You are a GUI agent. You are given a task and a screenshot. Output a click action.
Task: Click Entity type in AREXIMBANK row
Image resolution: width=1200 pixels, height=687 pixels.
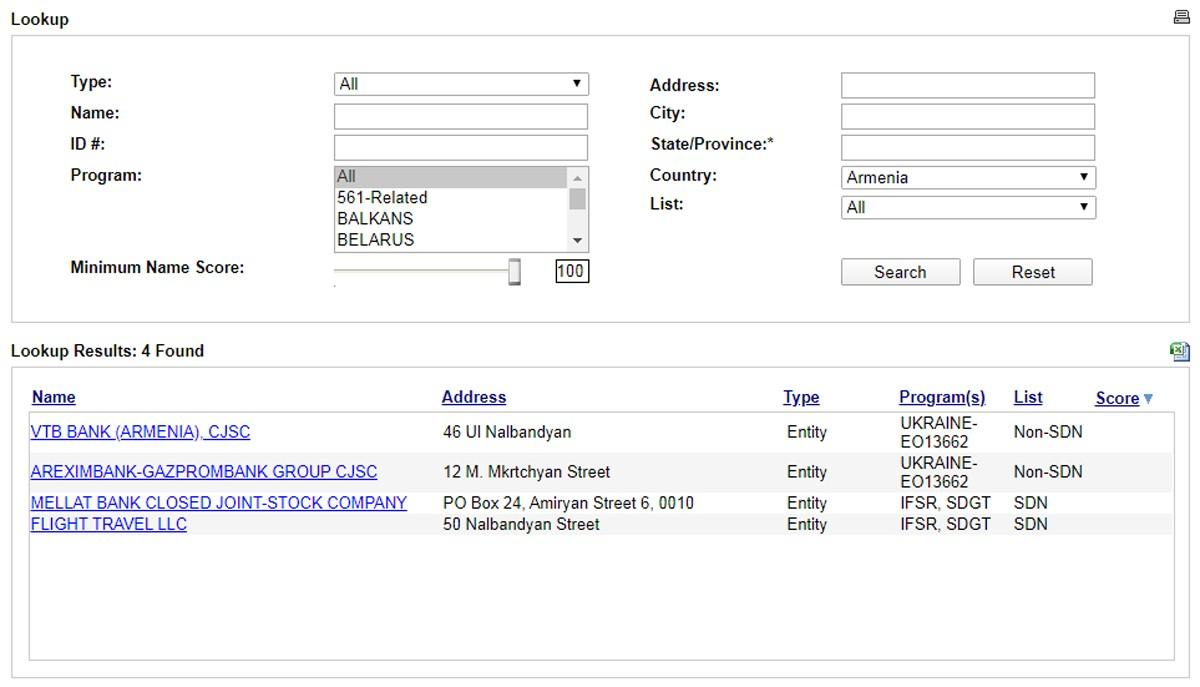point(807,472)
